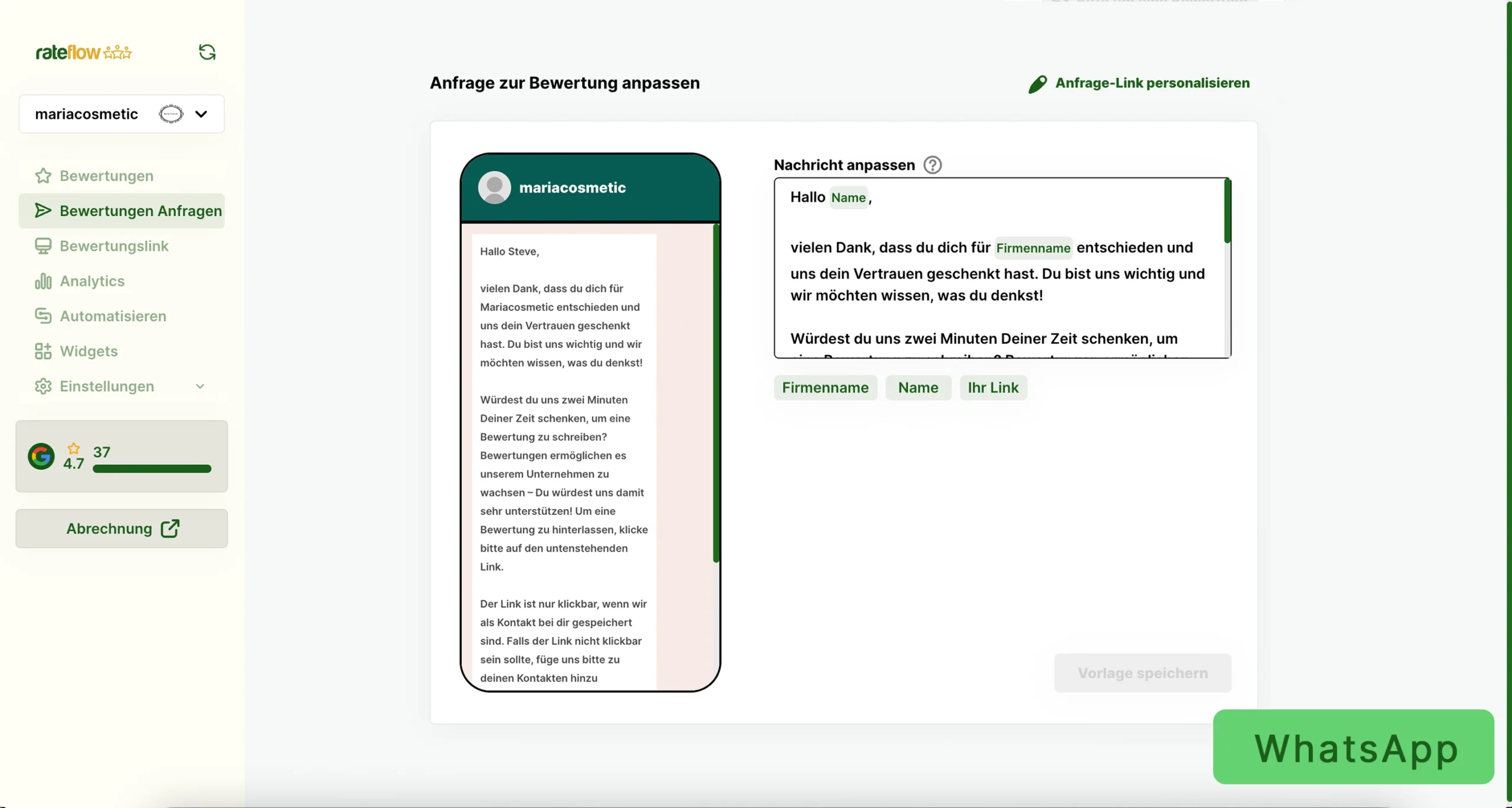The image size is (1512, 808).
Task: Click the gear icon for Einstellungen
Action: tap(43, 386)
